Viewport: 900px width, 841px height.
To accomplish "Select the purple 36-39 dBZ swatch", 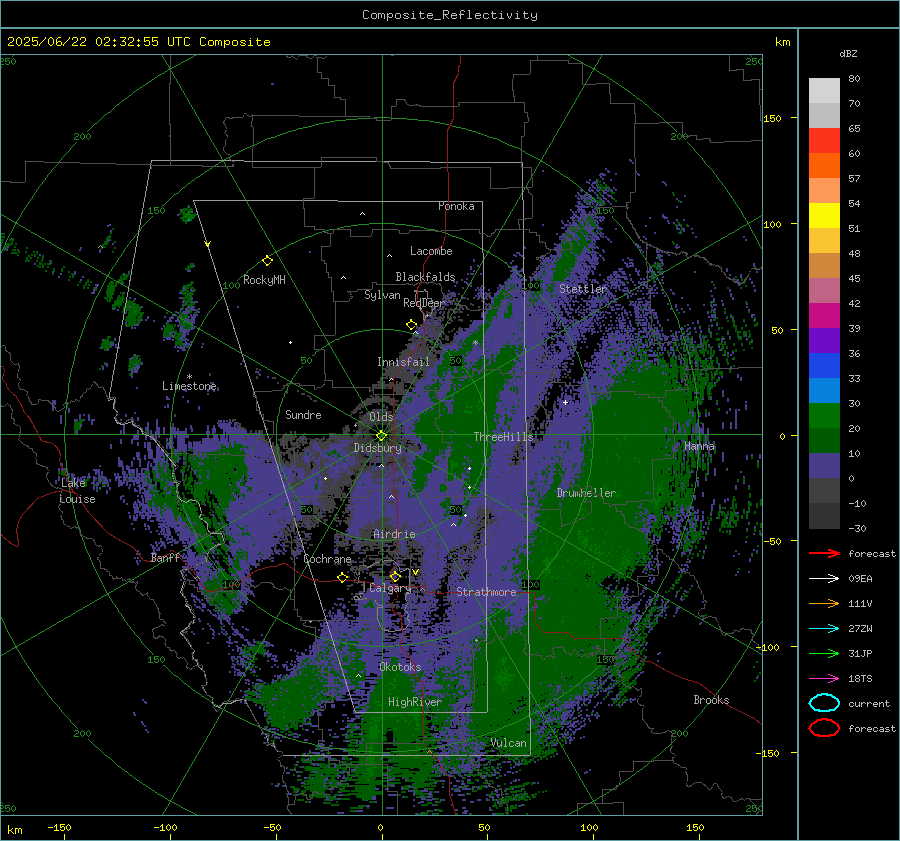I will pos(824,340).
